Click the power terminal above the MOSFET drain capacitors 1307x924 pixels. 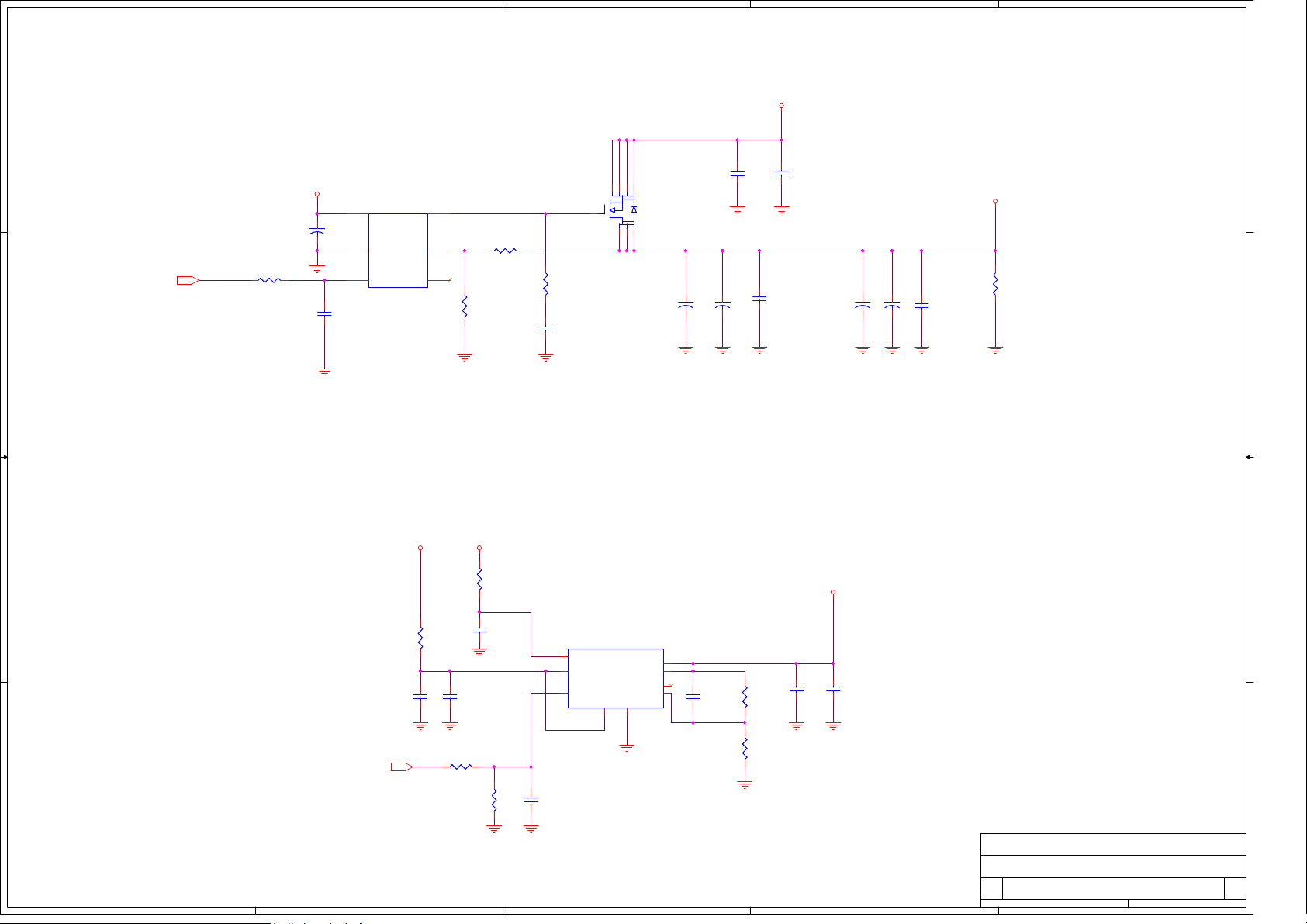pos(781,106)
